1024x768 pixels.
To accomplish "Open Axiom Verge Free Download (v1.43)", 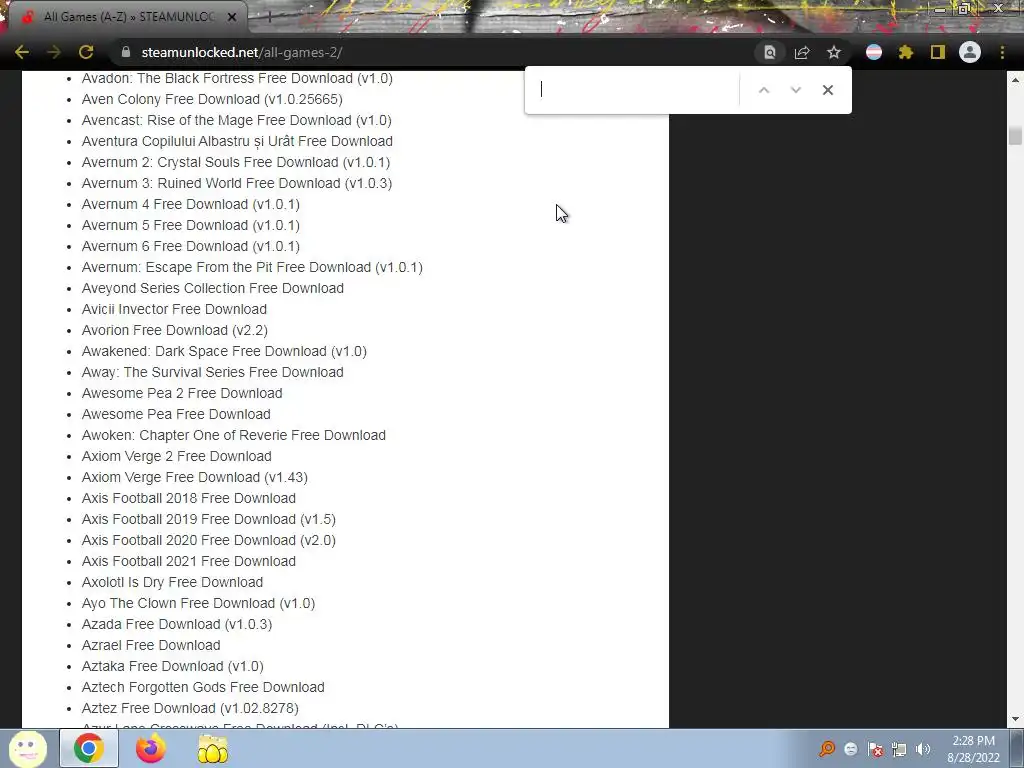I will pos(195,477).
